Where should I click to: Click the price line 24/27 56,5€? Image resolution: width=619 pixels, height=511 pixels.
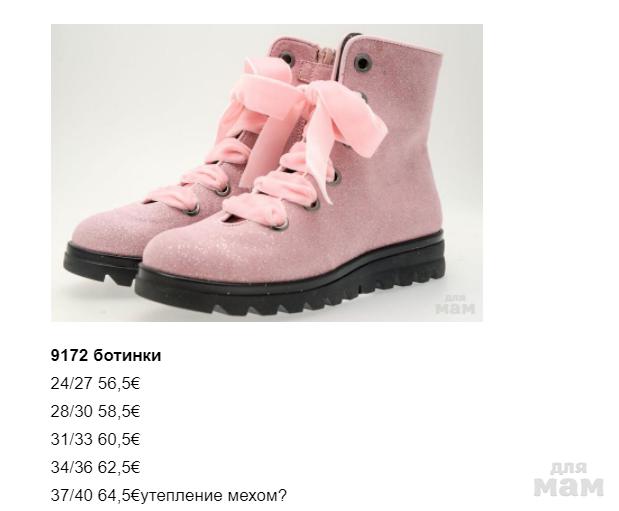pos(95,383)
